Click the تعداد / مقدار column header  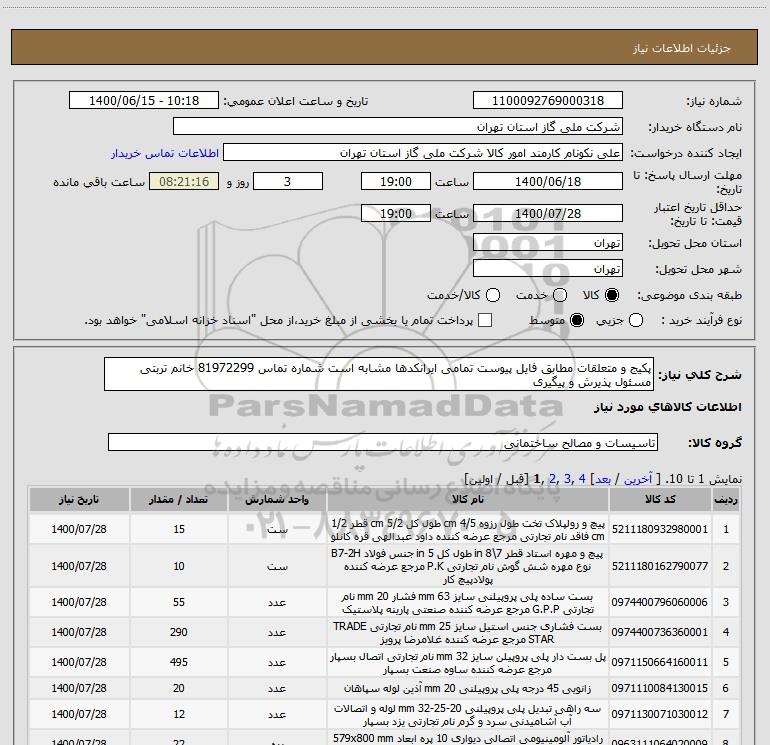(179, 499)
